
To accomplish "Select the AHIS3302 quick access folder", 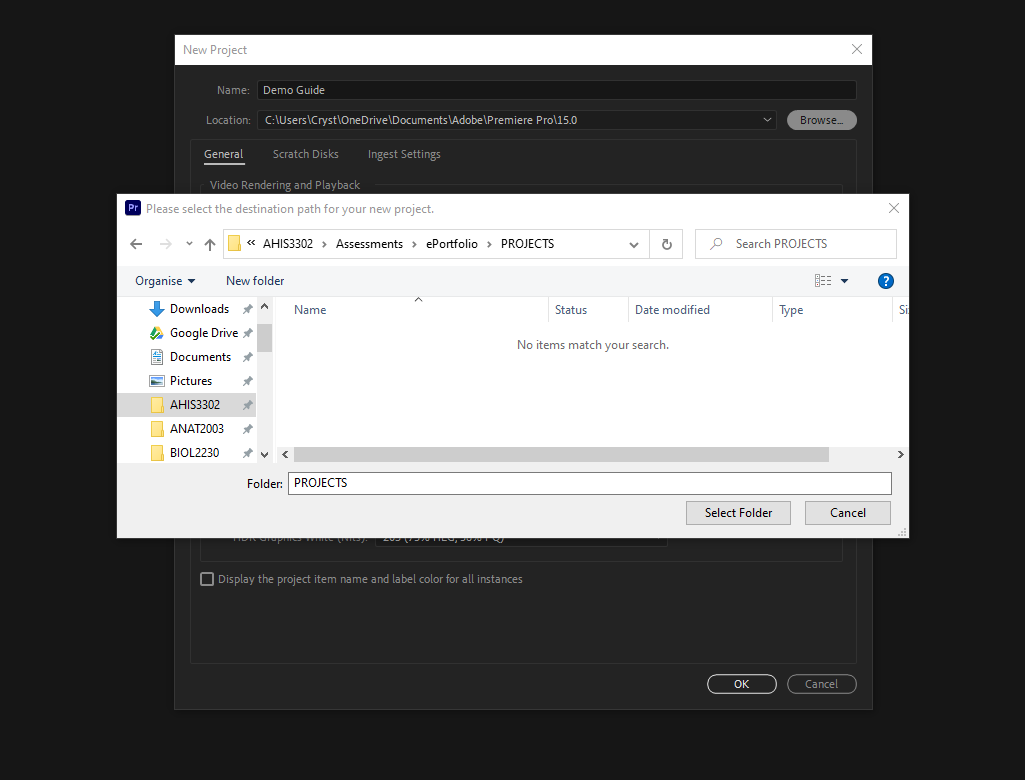I will coord(195,405).
